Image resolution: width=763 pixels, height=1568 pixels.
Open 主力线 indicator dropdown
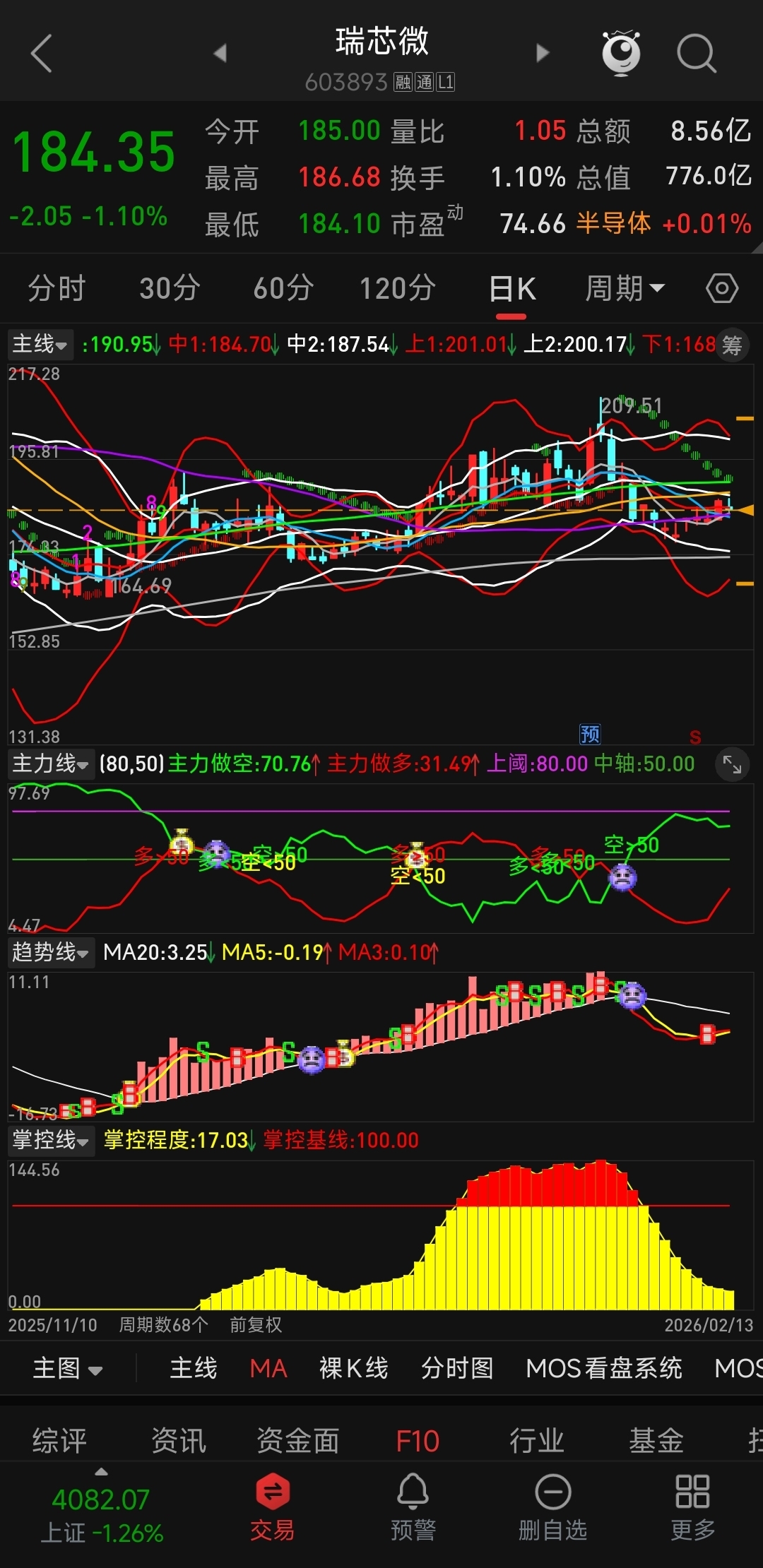[x=51, y=764]
